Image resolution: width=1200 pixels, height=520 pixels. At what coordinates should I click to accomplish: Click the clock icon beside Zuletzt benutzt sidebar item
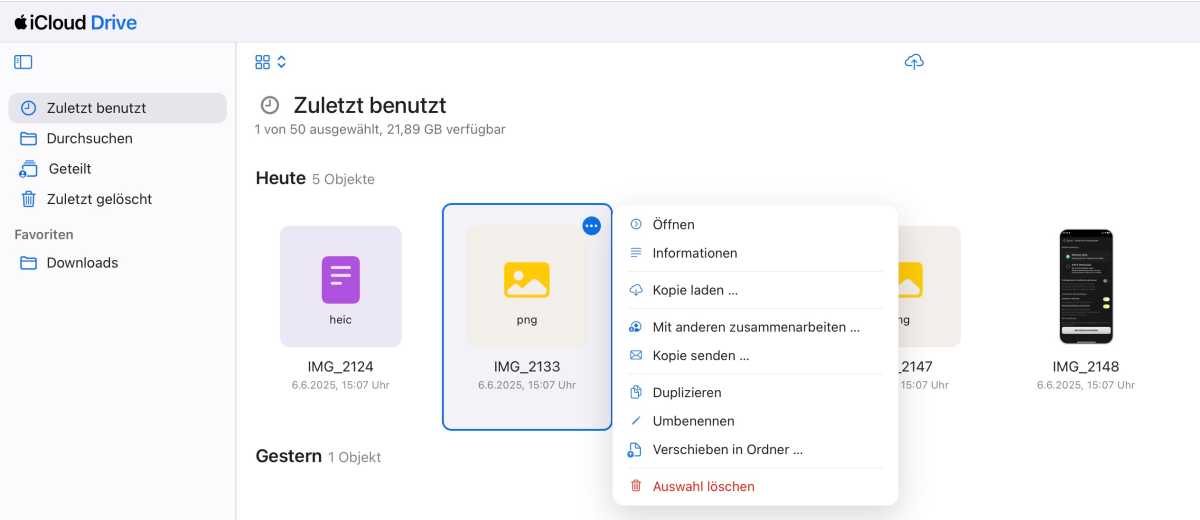28,108
